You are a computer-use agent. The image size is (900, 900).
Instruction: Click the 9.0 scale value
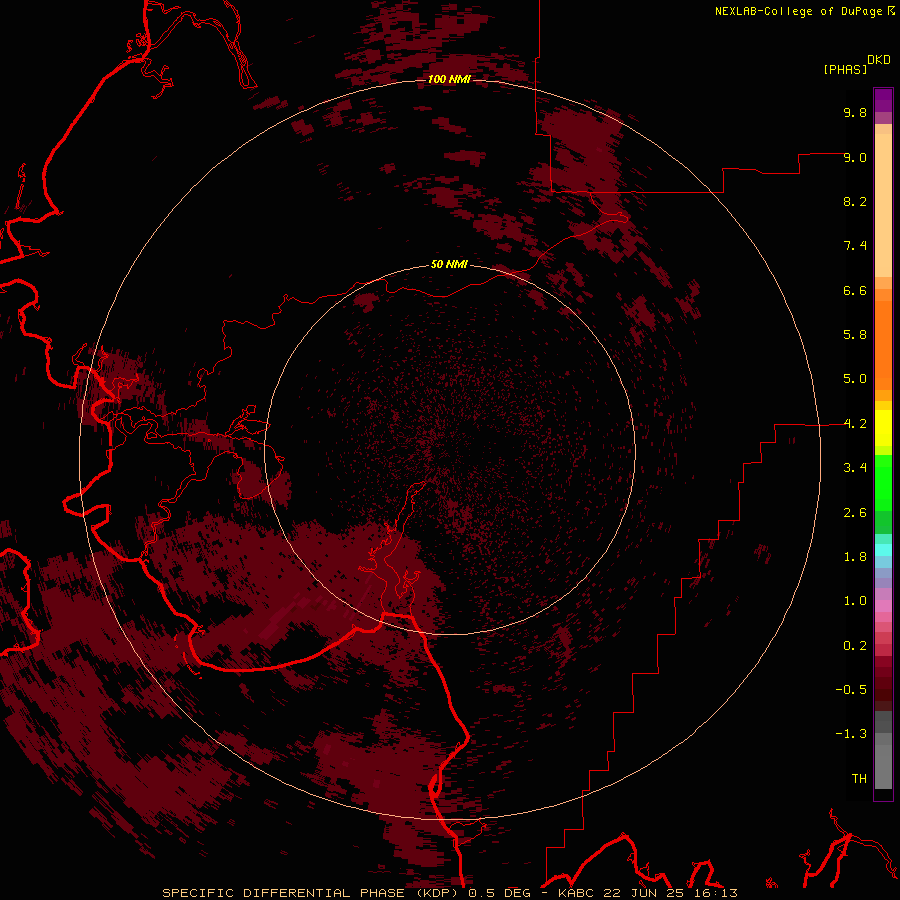click(855, 157)
